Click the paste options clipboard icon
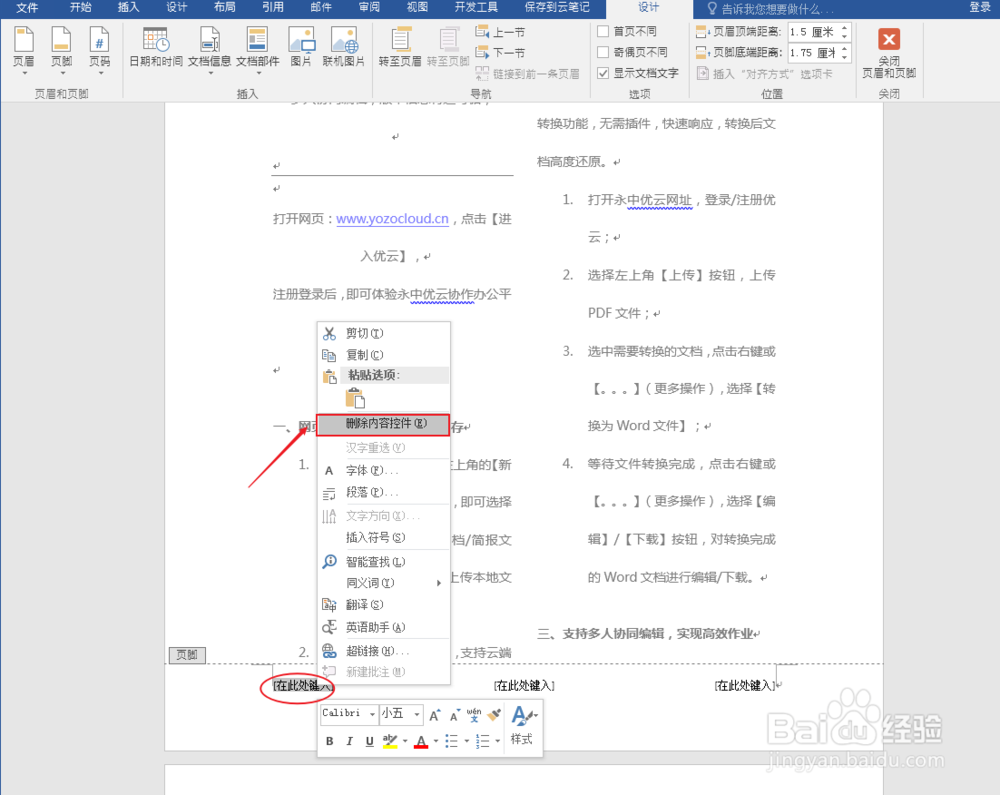 (355, 398)
